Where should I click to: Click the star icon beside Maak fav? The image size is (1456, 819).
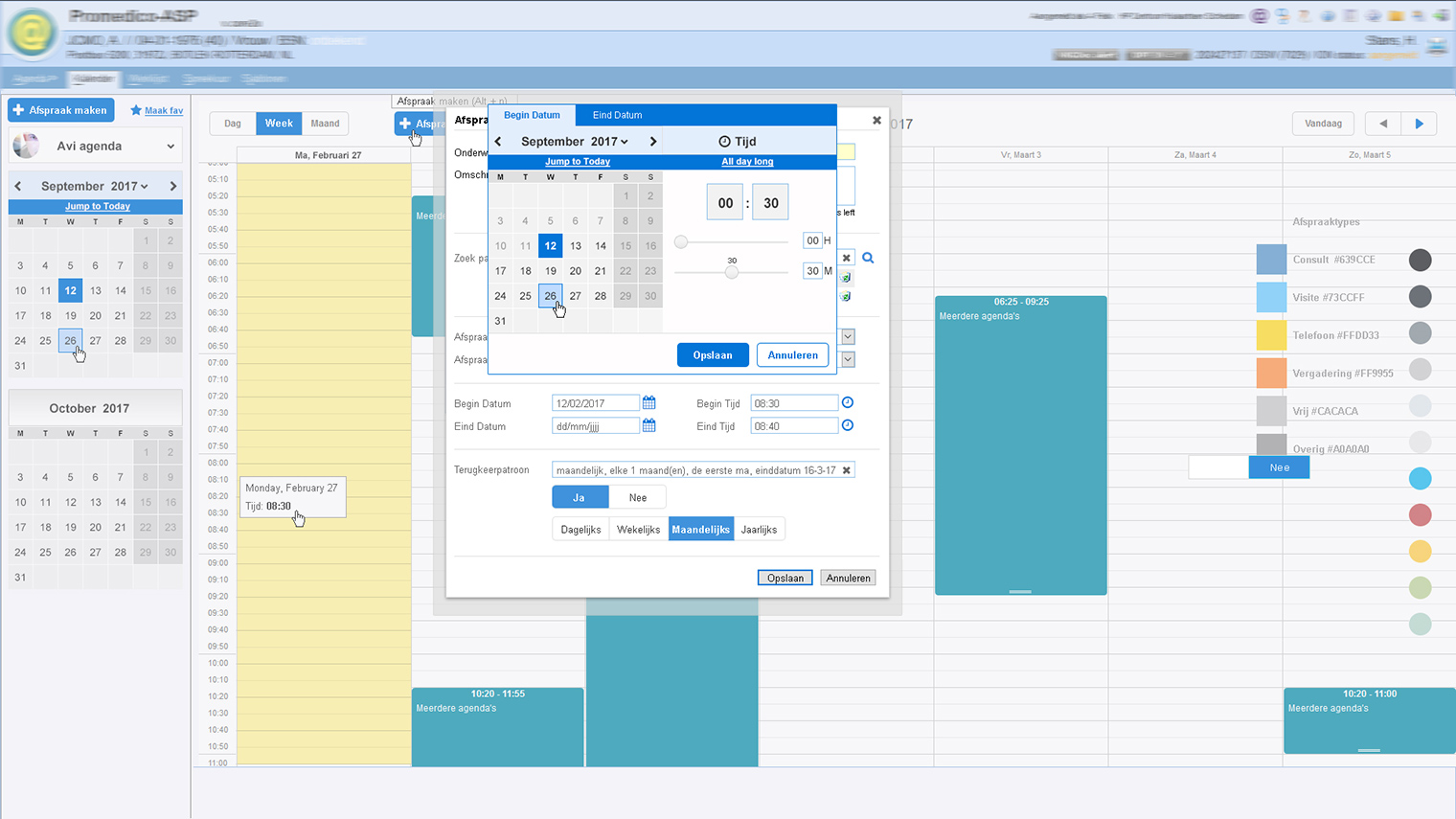coord(136,110)
